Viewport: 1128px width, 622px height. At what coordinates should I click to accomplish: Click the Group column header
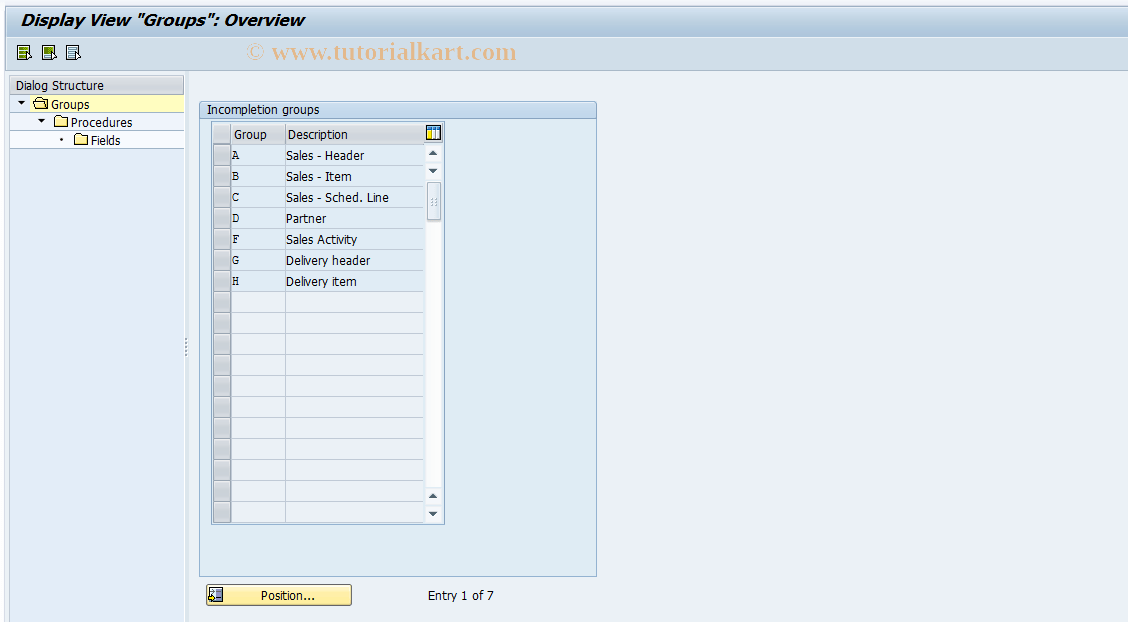(251, 133)
